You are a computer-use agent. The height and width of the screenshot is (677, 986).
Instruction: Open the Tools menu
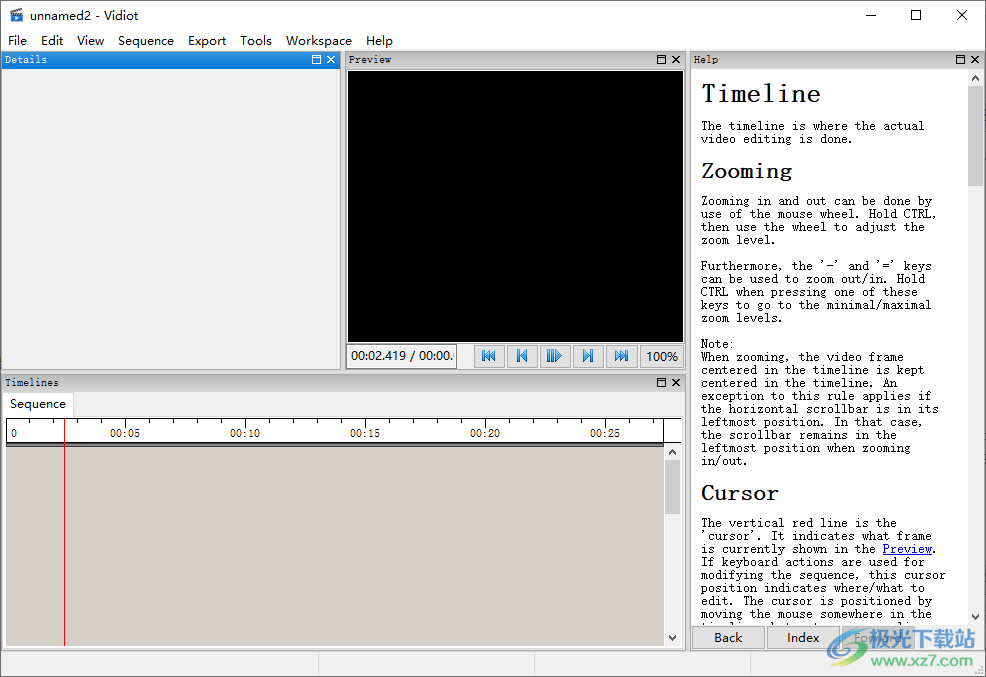click(x=256, y=40)
